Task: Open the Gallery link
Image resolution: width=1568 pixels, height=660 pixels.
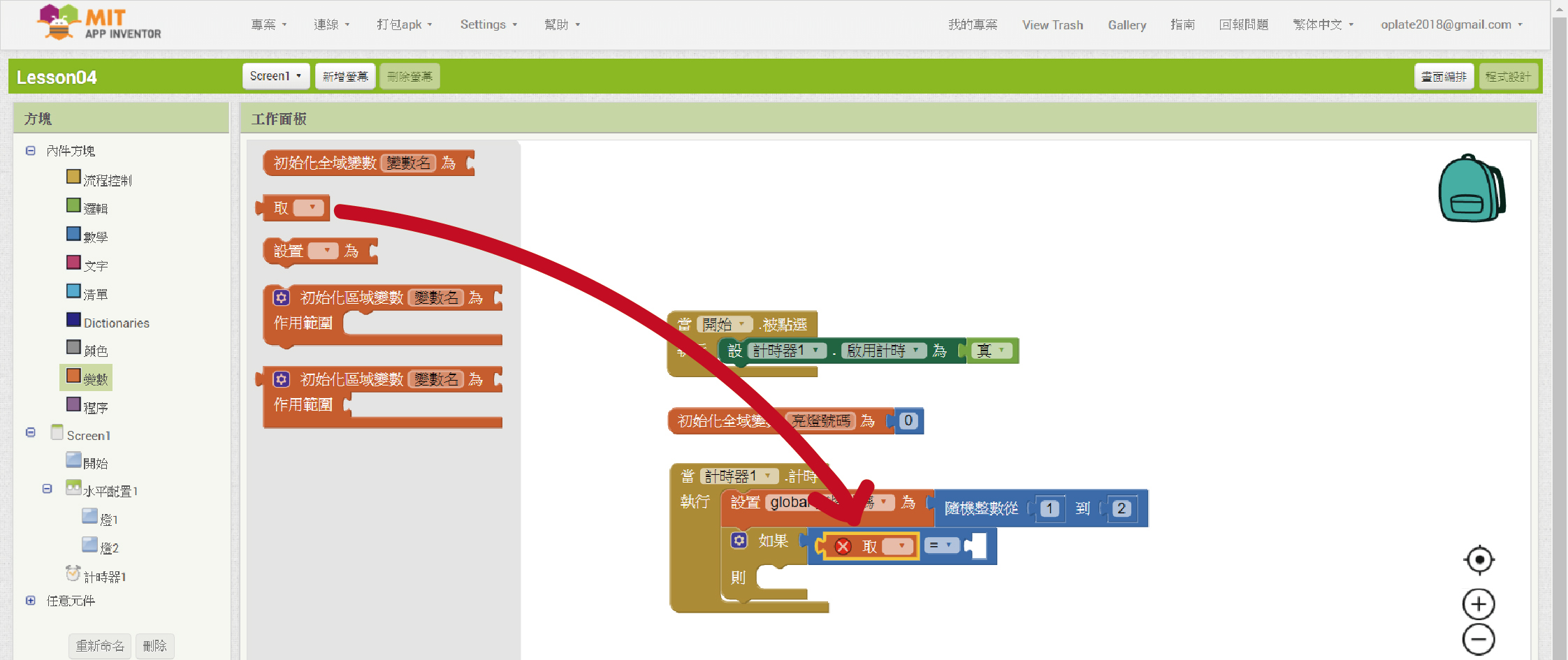Action: [1127, 24]
